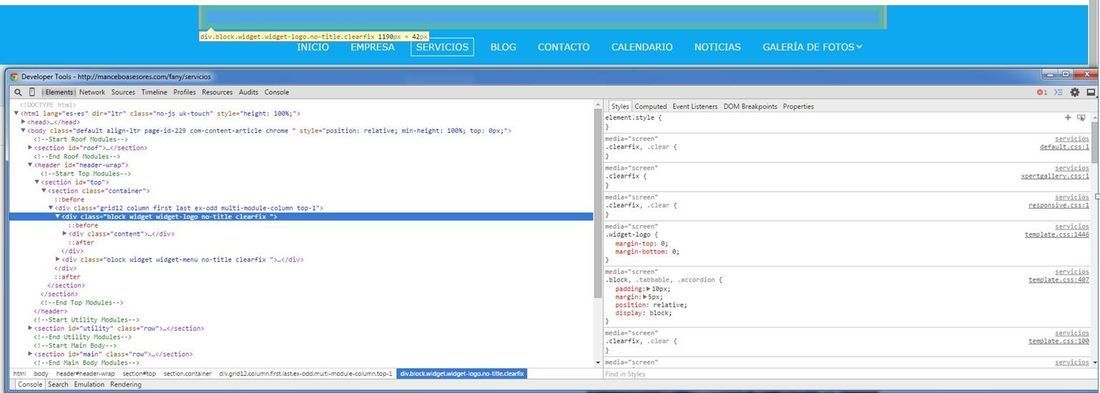
Task: Open GALERÍA DE FOTOS dropdown menu
Action: [812, 47]
